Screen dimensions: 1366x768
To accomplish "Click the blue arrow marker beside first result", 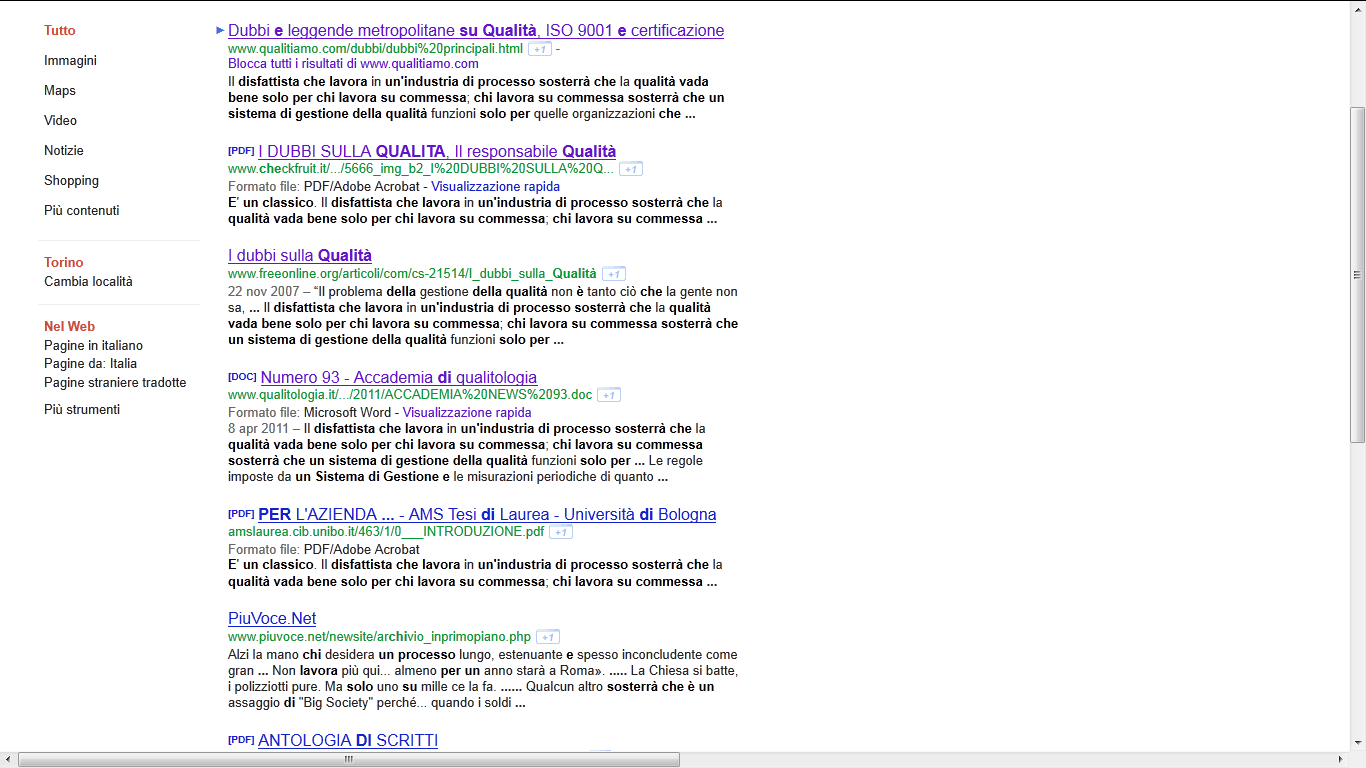I will 220,30.
